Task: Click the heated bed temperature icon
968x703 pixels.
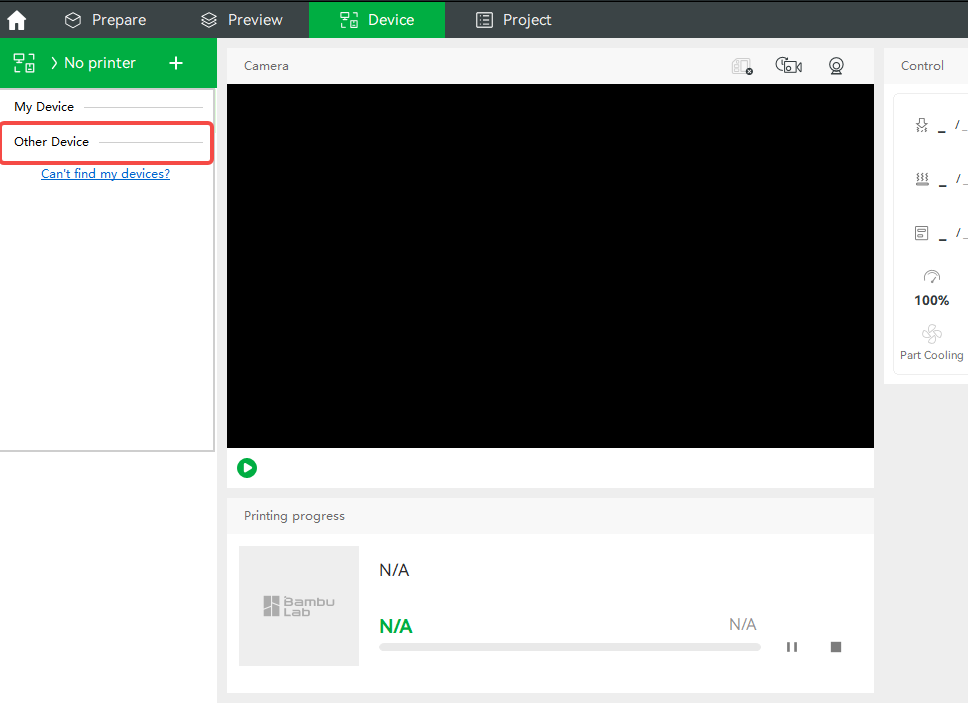Action: [x=922, y=180]
